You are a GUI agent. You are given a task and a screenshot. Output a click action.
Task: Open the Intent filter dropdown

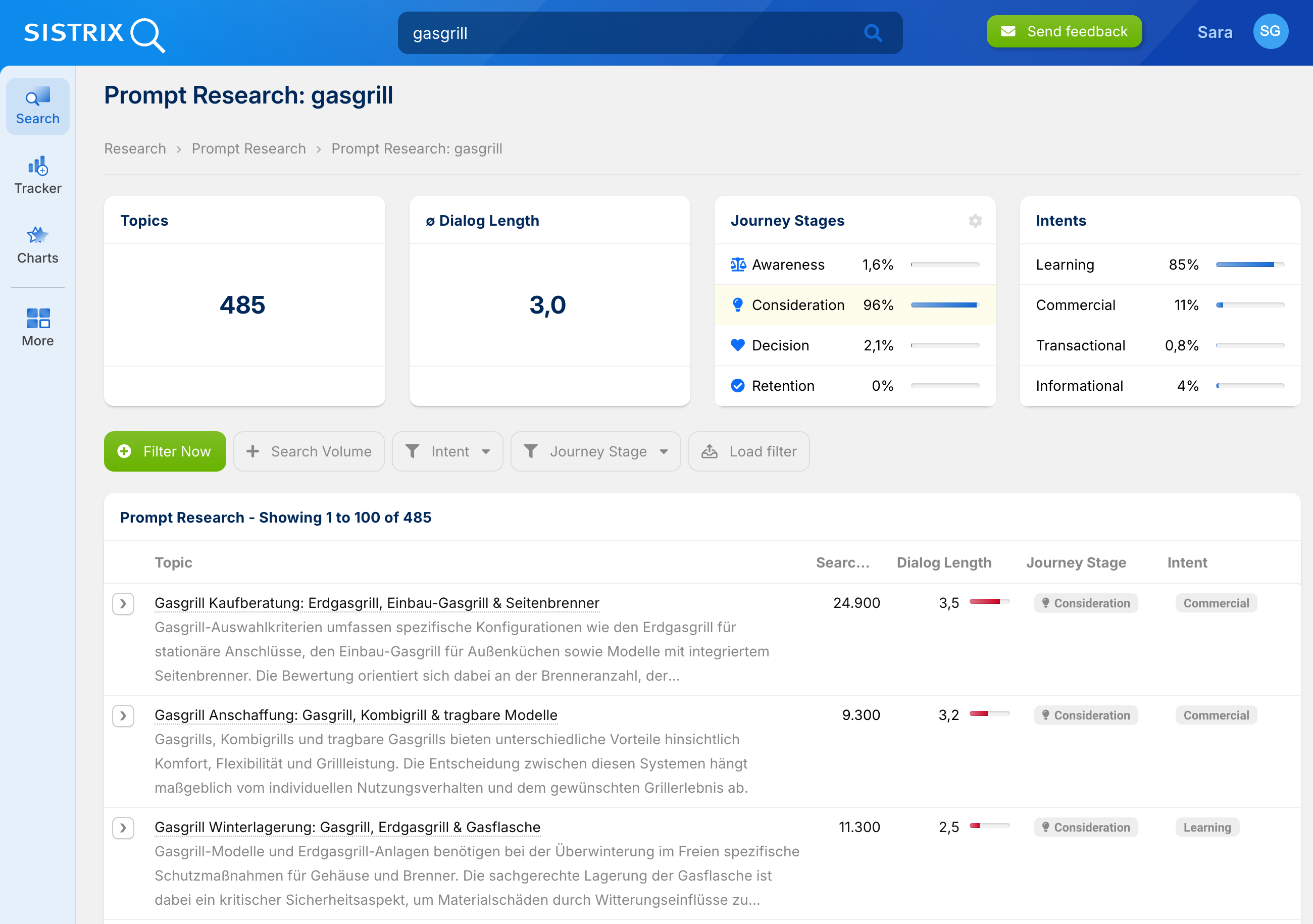[448, 451]
